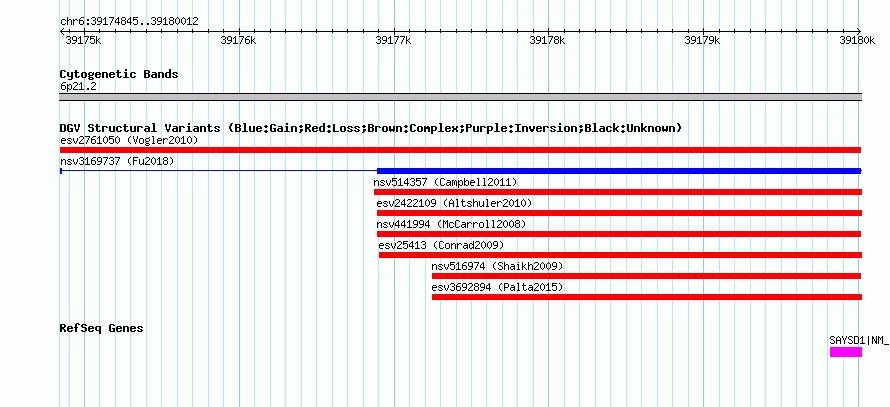Select the red bar under nsv514357
The height and width of the screenshot is (407, 890).
(x=618, y=192)
